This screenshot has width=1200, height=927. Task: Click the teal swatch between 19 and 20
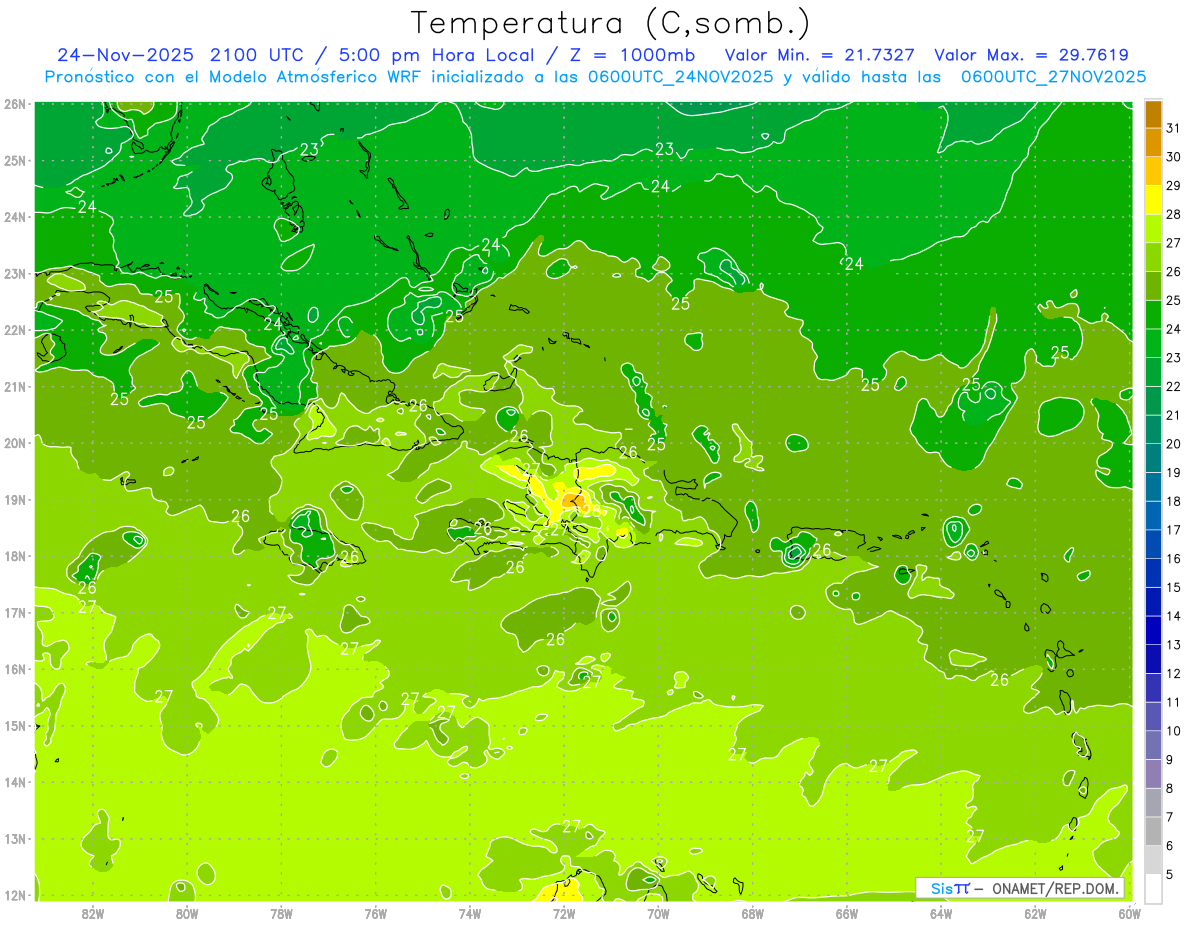coord(1154,458)
